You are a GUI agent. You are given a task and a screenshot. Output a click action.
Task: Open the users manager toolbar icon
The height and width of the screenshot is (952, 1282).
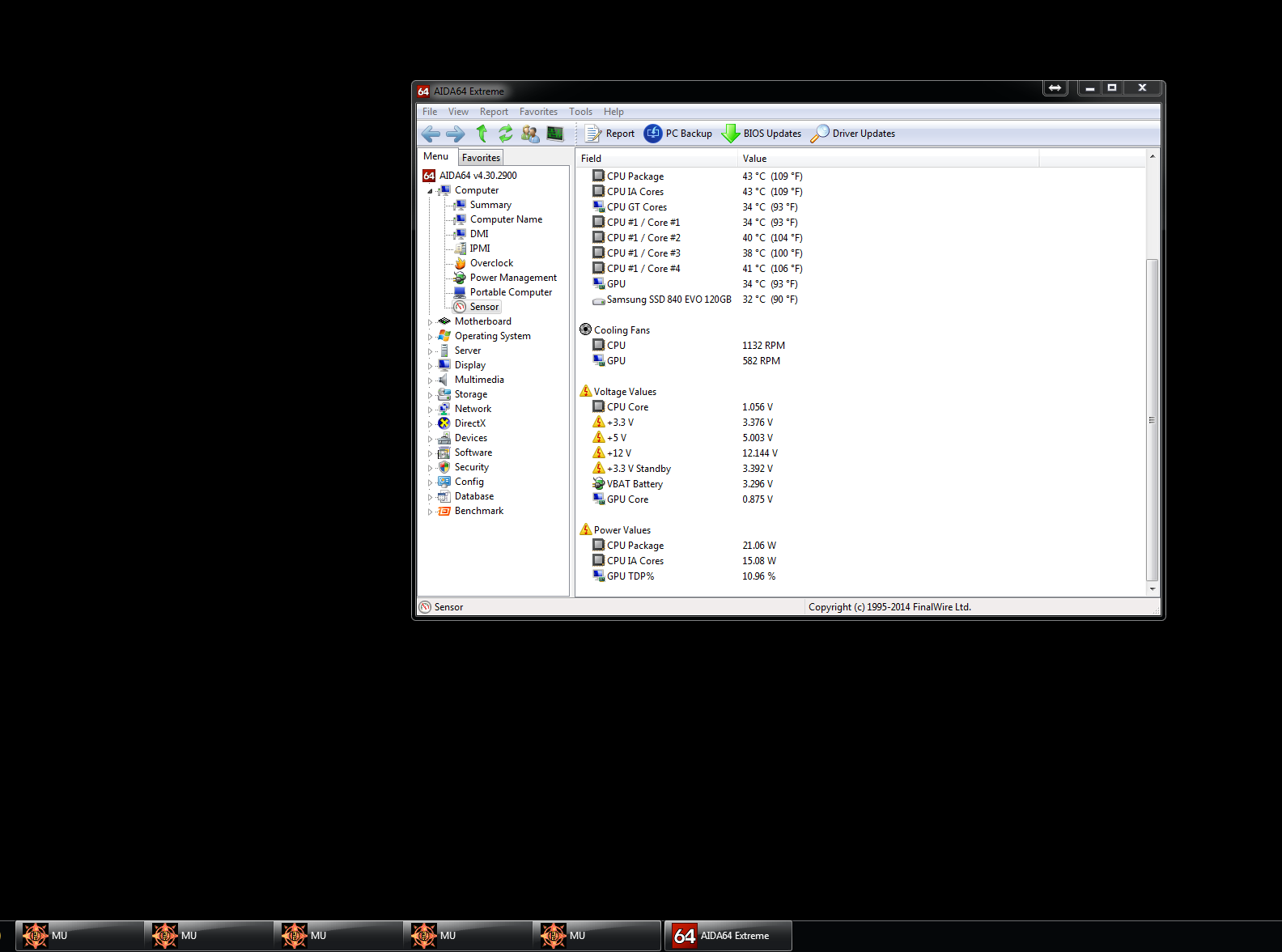(530, 134)
